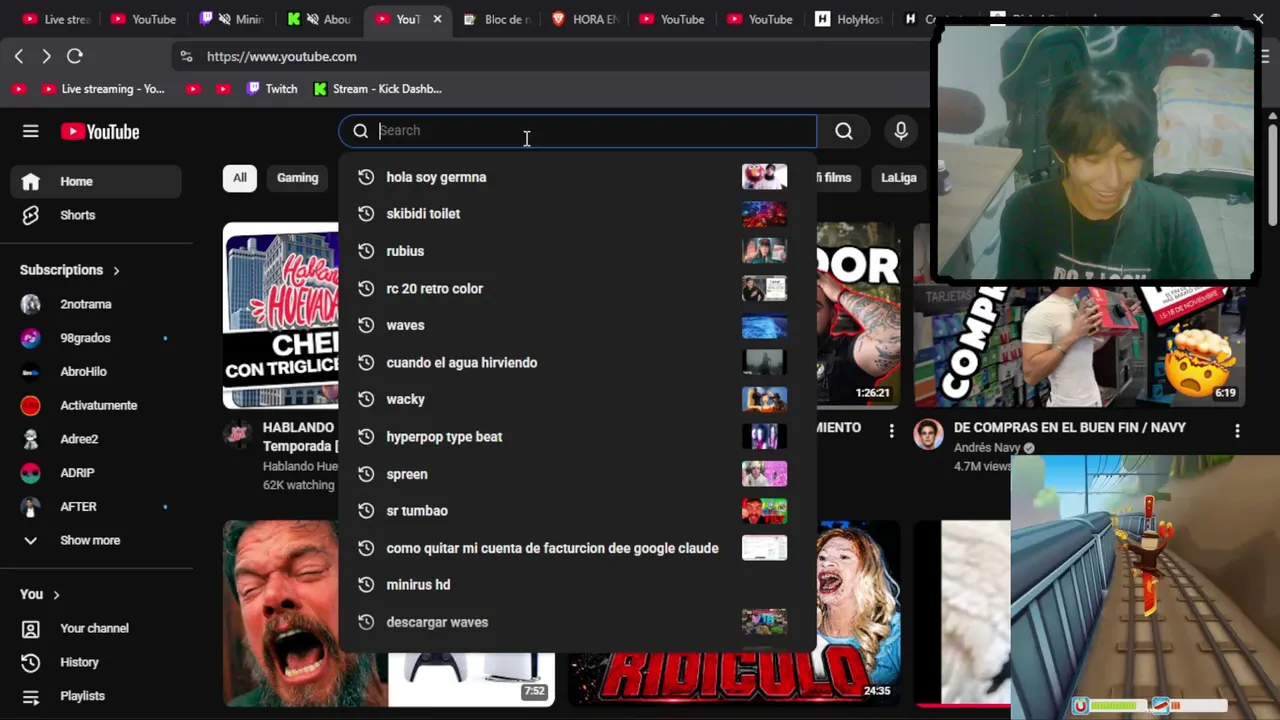Show more subscriptions in the sidebar
1280x720 pixels.
click(96, 540)
